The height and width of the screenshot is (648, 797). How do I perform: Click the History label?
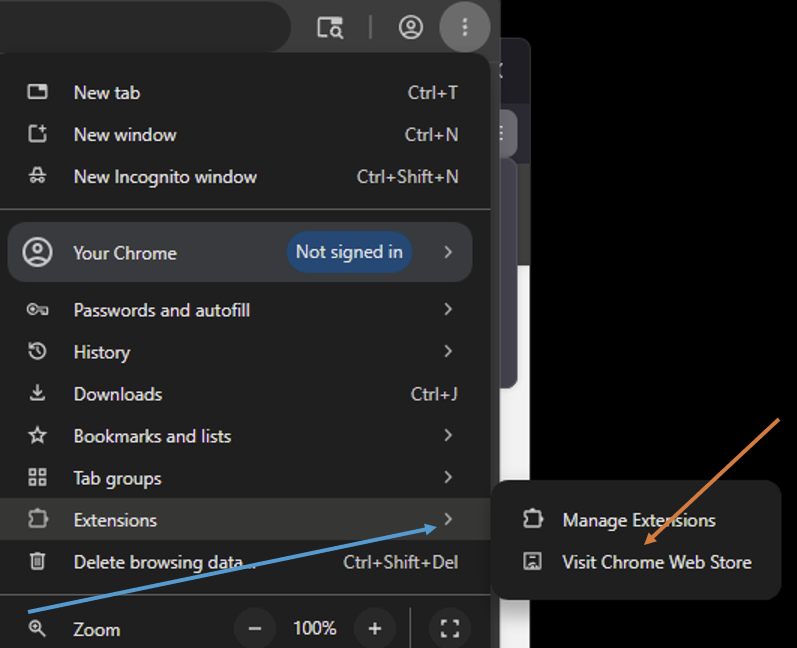click(102, 352)
